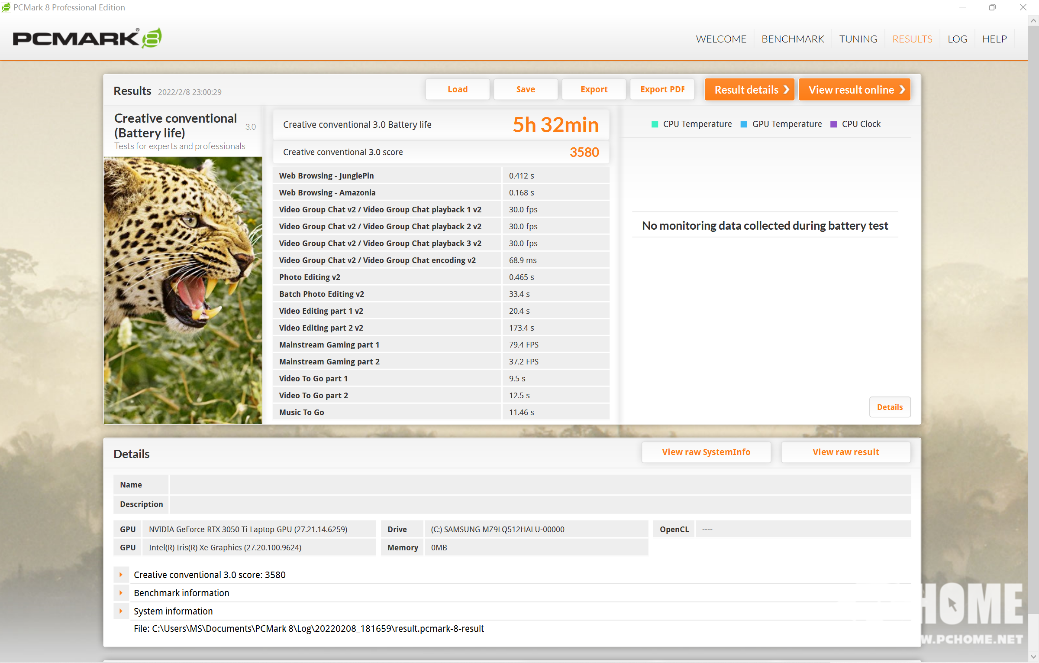The height and width of the screenshot is (663, 1039).
Task: Select the Video Editing part 2 v2 row
Action: point(441,328)
